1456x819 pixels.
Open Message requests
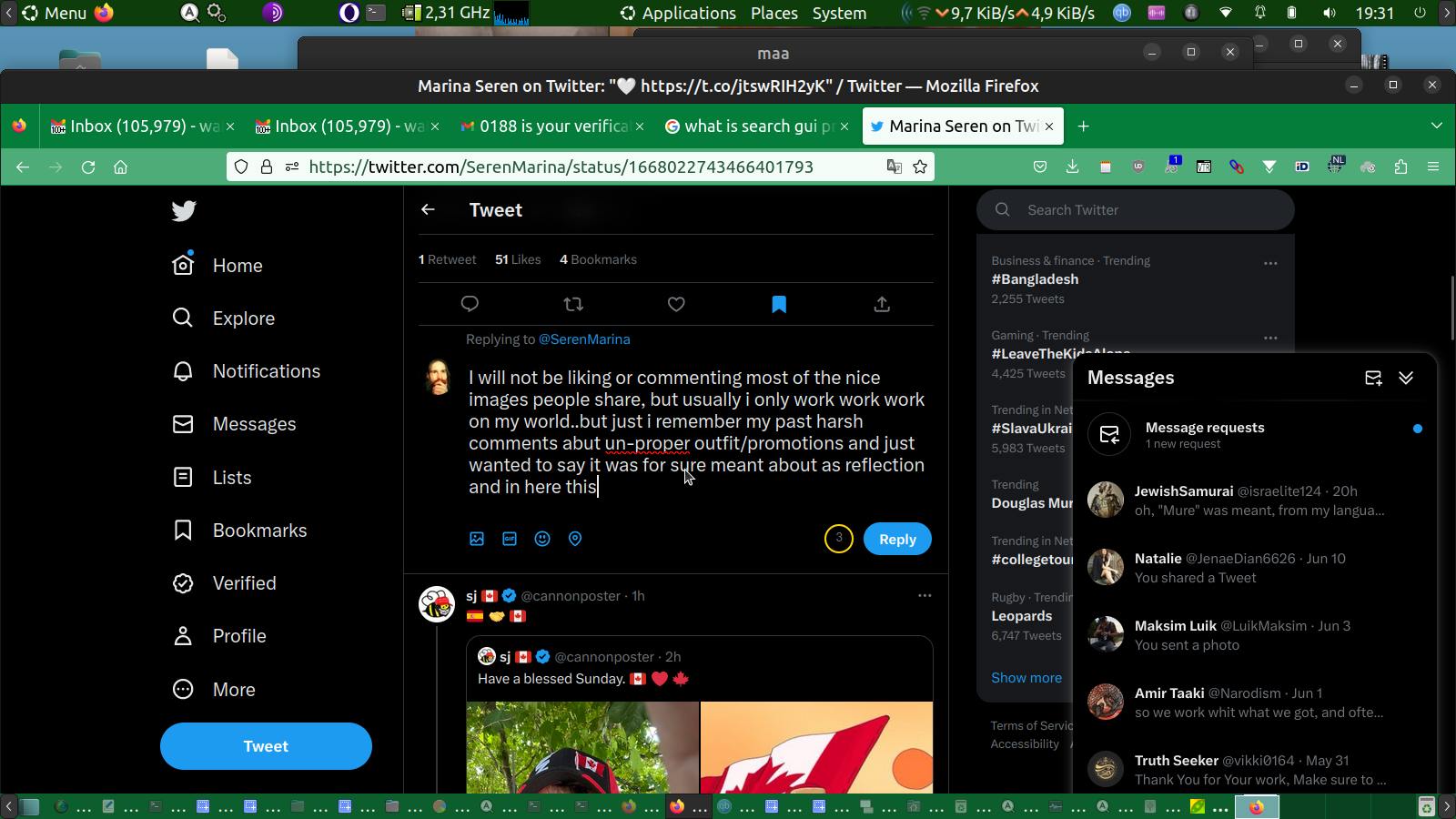[1255, 435]
